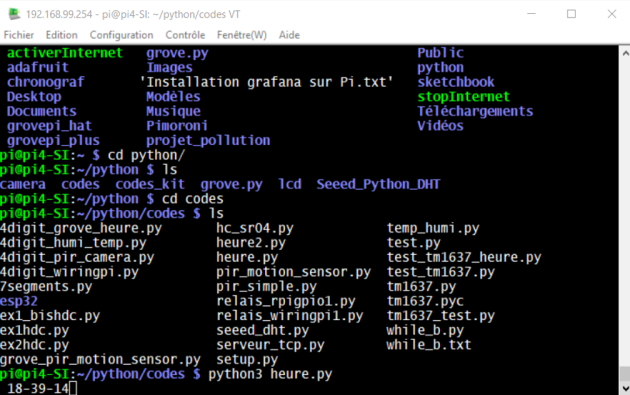Click while_b.txt file name
Image resolution: width=630 pixels, height=395 pixels.
[x=429, y=345]
